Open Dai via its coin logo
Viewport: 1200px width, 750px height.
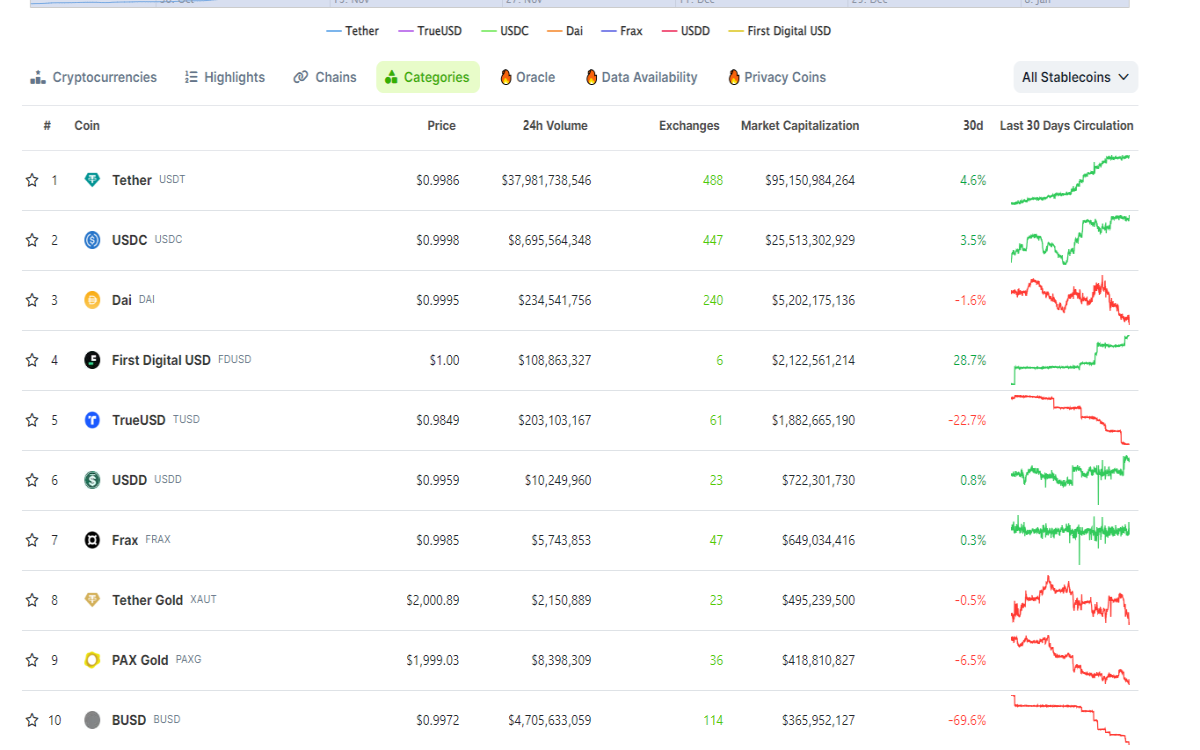(x=91, y=300)
